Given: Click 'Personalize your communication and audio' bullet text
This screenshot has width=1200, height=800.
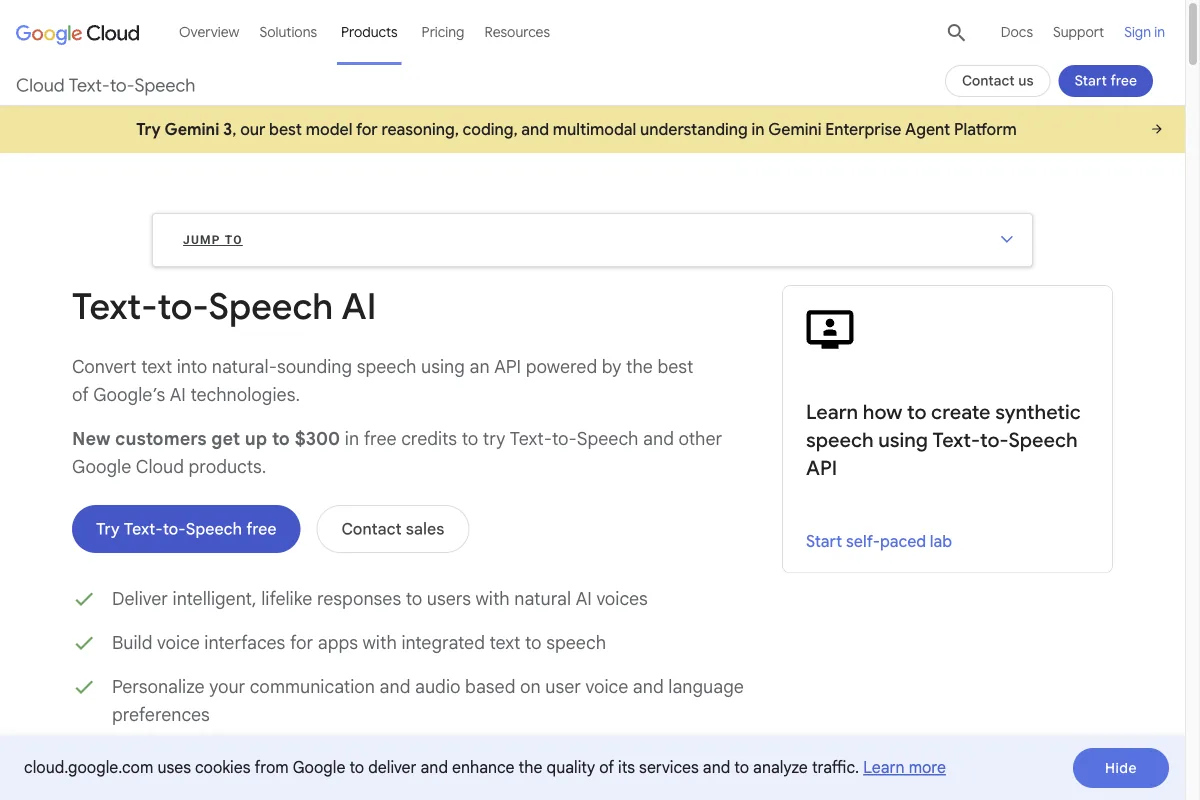Looking at the screenshot, I should point(428,701).
